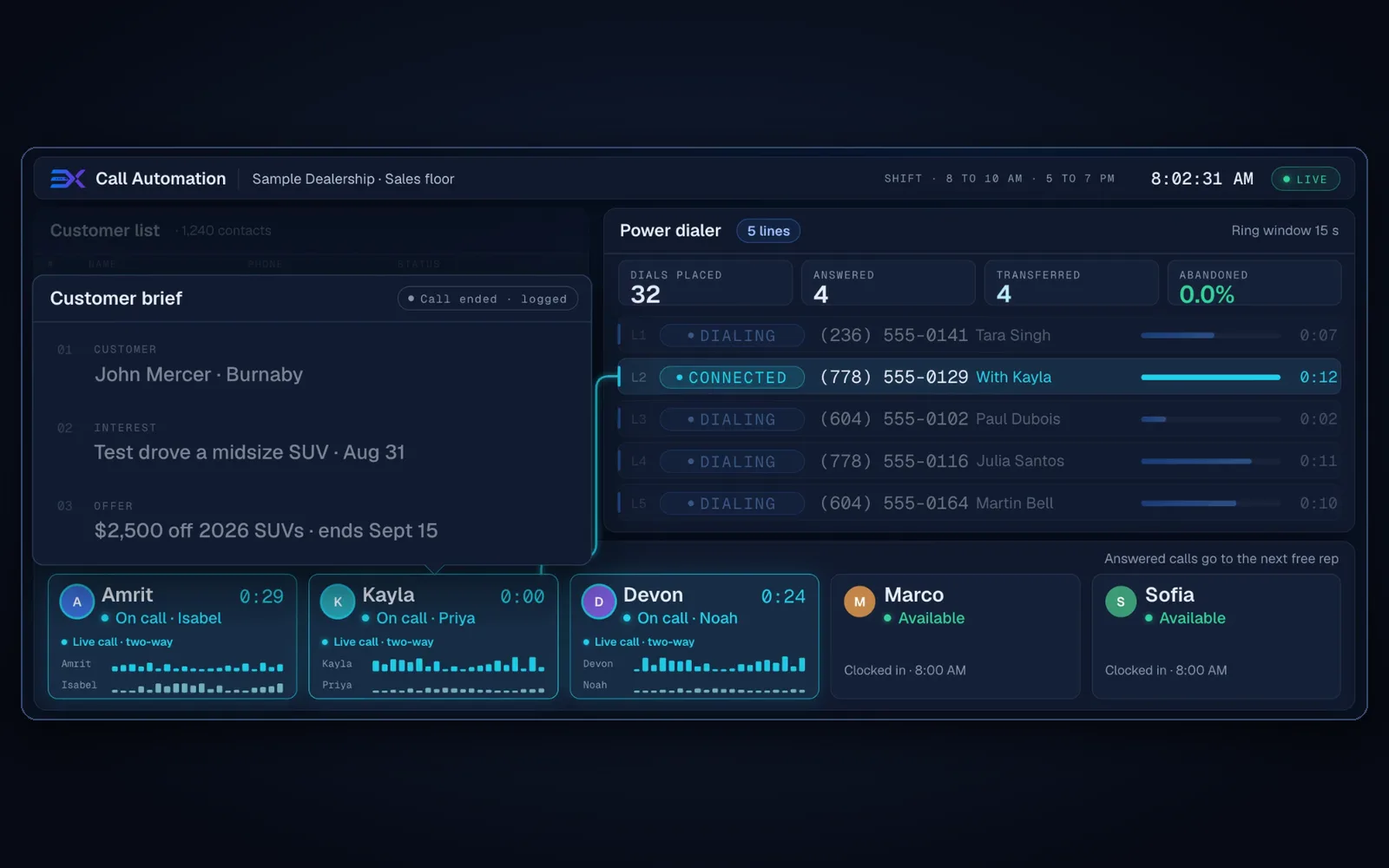Click the Martin Bell contact name
1389x868 pixels.
tap(1014, 503)
